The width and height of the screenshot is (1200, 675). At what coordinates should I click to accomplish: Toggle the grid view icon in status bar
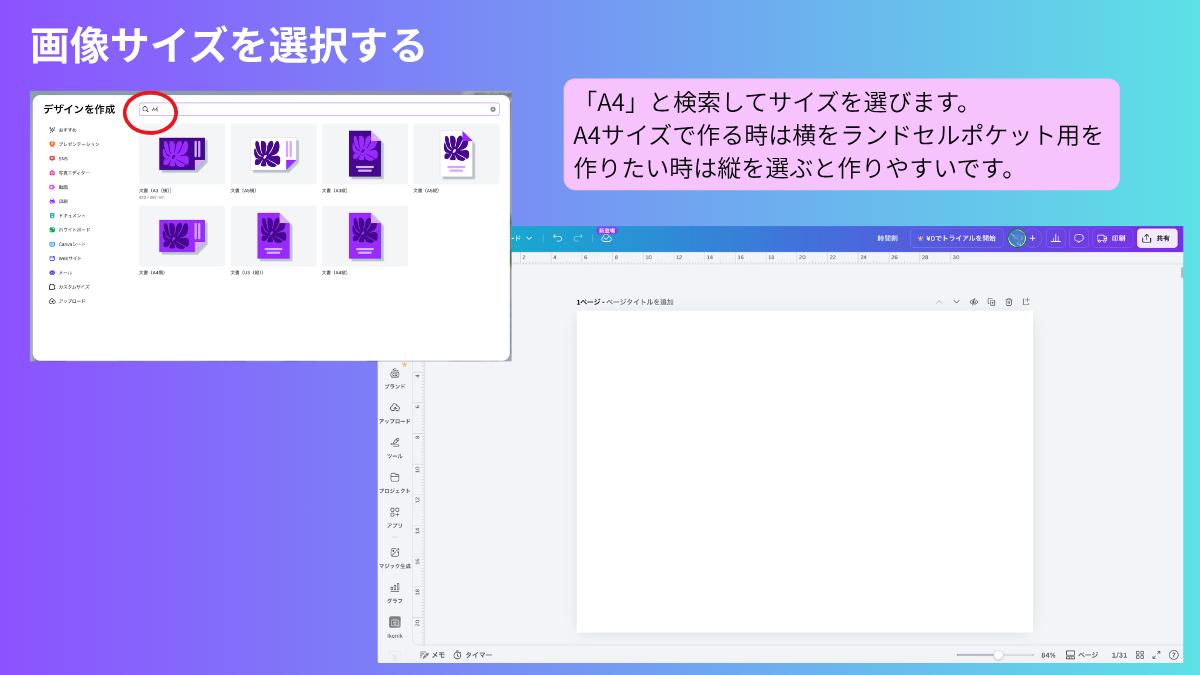coord(1140,655)
